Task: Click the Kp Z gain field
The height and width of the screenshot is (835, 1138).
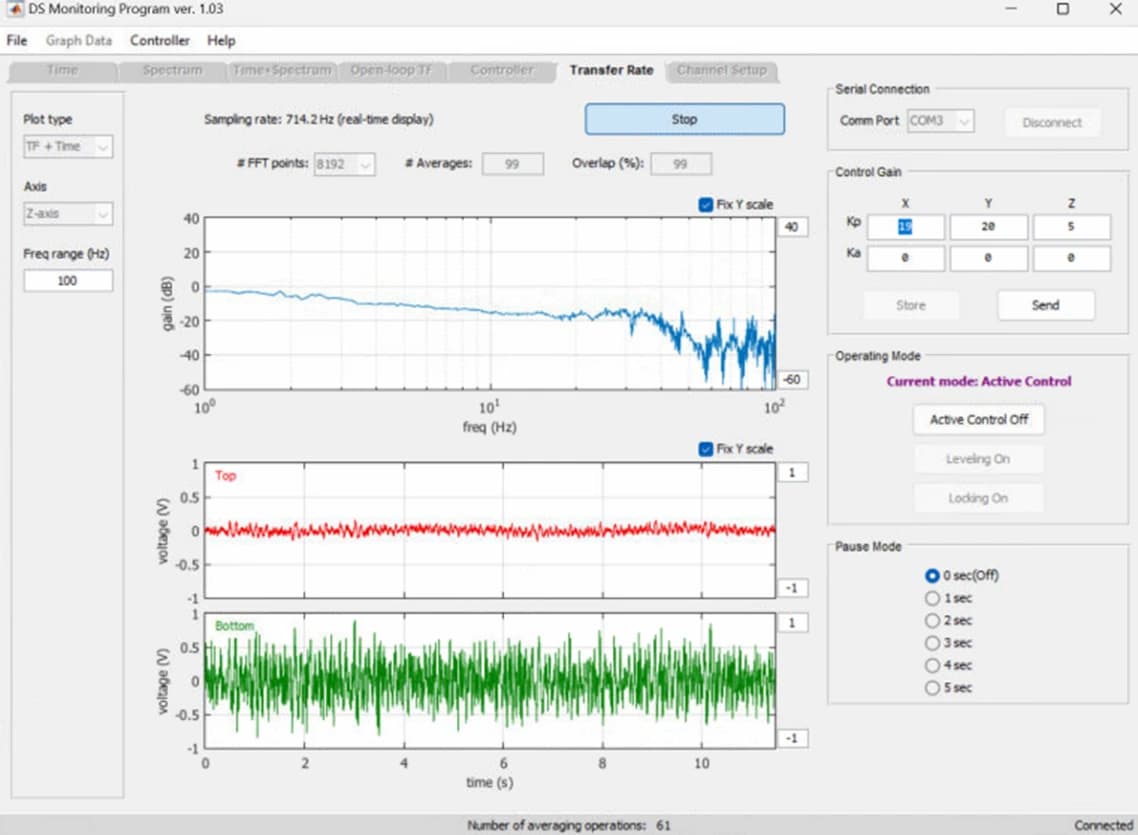Action: pyautogui.click(x=1071, y=227)
